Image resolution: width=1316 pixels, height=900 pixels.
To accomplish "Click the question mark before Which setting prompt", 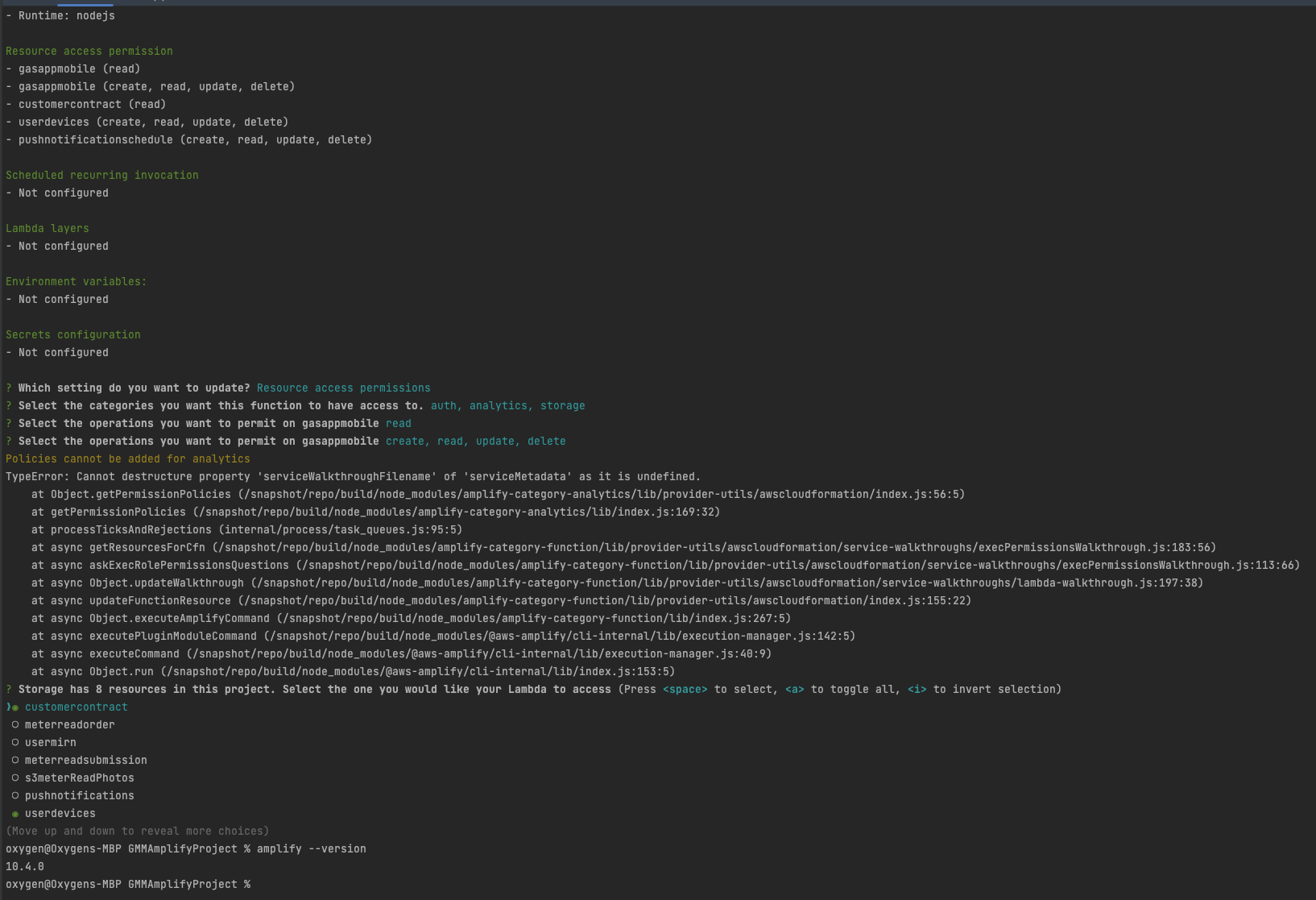I will point(7,388).
